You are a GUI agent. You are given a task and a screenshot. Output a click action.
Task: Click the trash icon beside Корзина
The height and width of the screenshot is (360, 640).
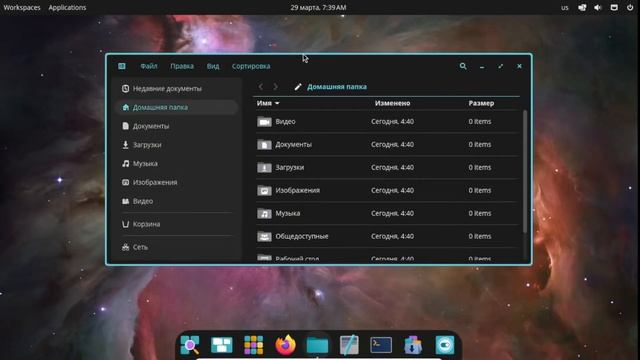point(125,224)
